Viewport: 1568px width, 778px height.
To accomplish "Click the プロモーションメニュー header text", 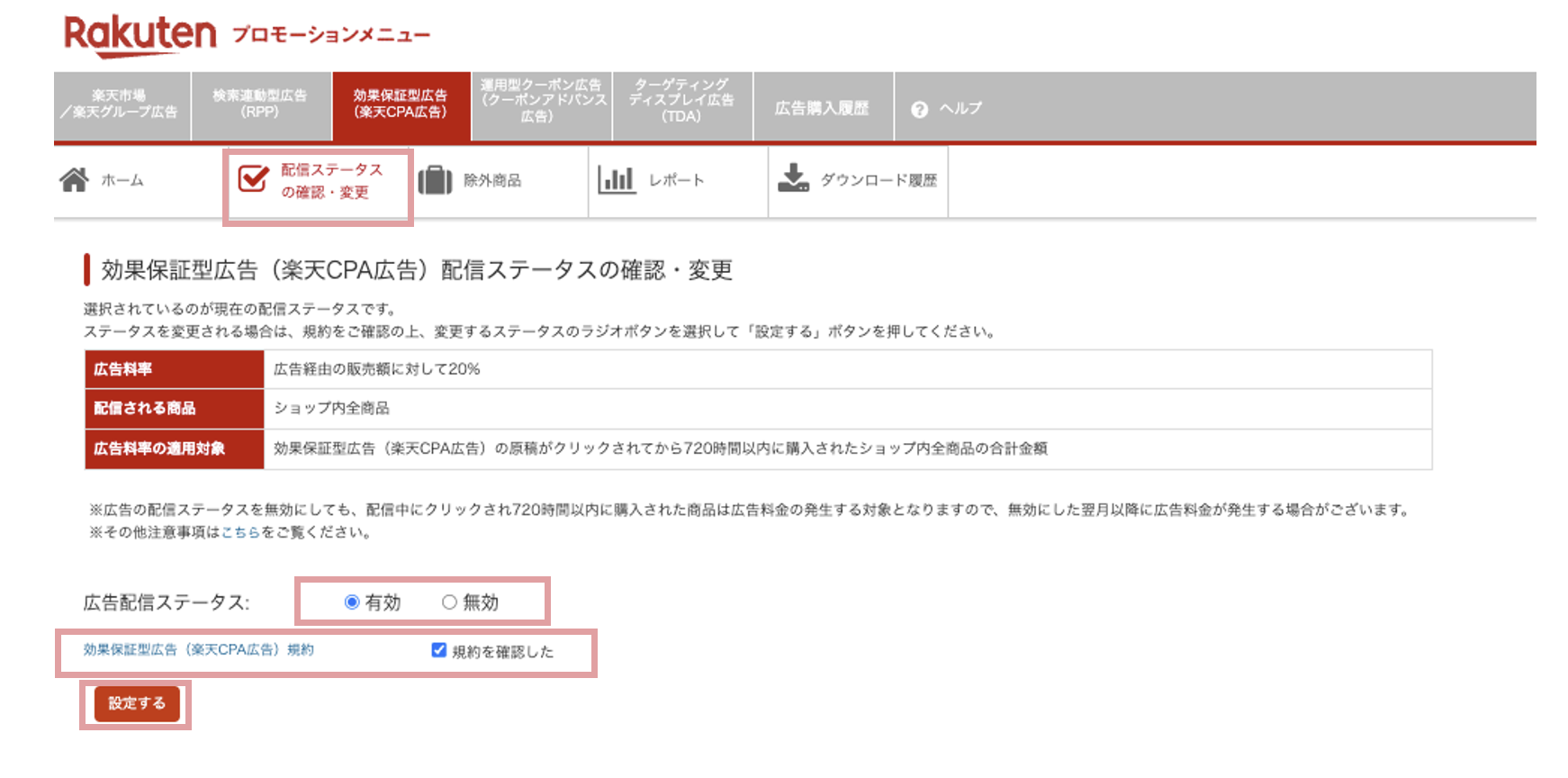I will (x=331, y=35).
